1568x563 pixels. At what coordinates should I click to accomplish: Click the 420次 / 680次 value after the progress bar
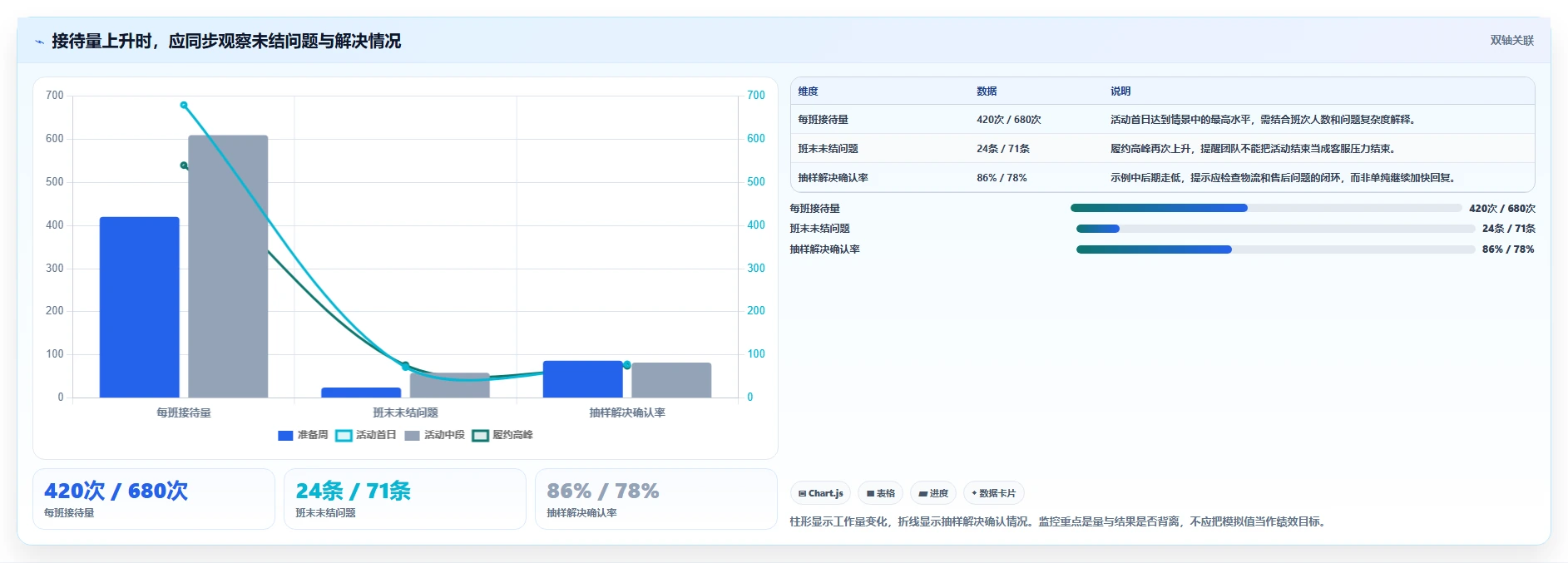[x=1501, y=209]
